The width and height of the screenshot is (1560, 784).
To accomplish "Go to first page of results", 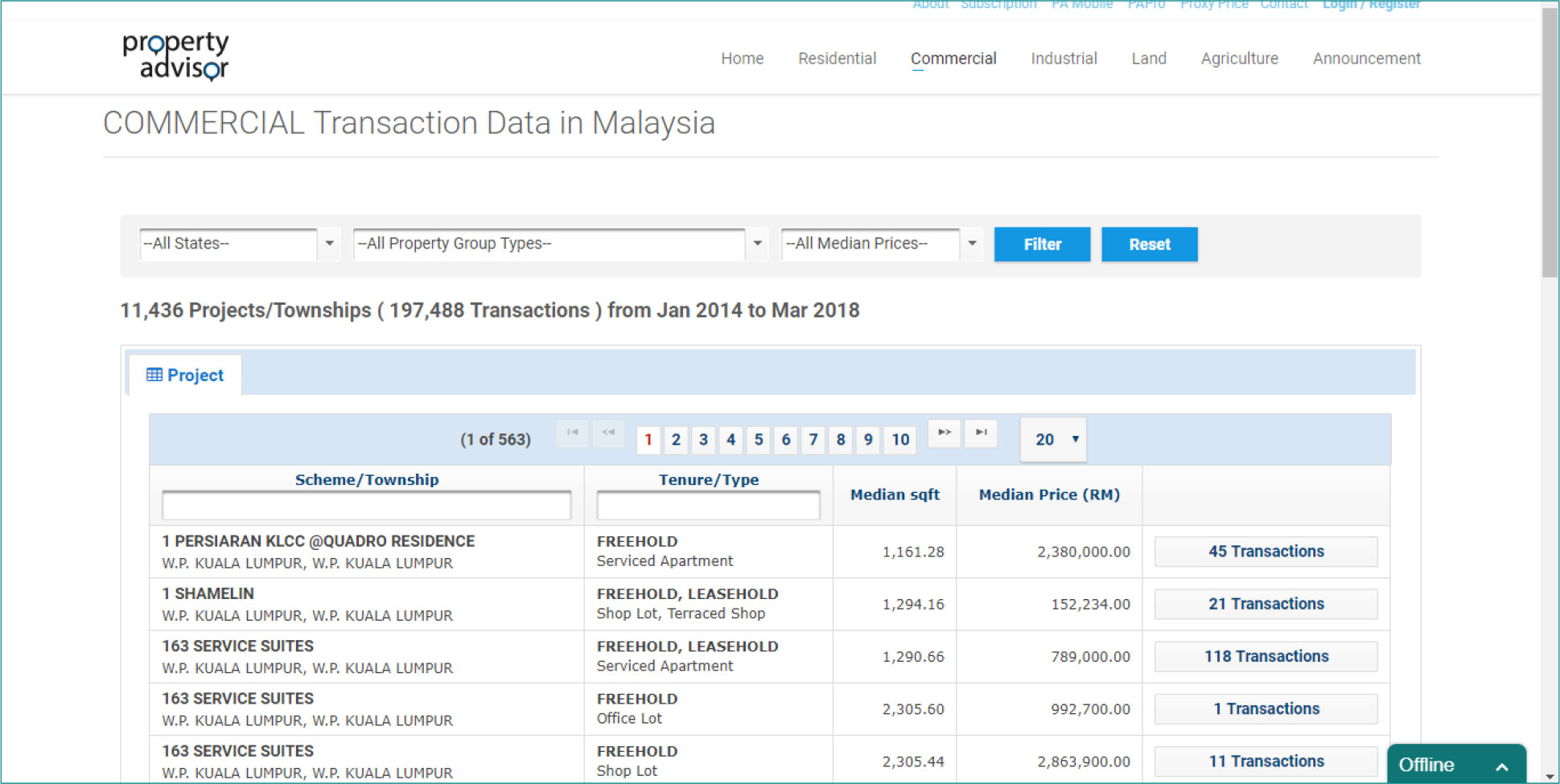I will 572,433.
